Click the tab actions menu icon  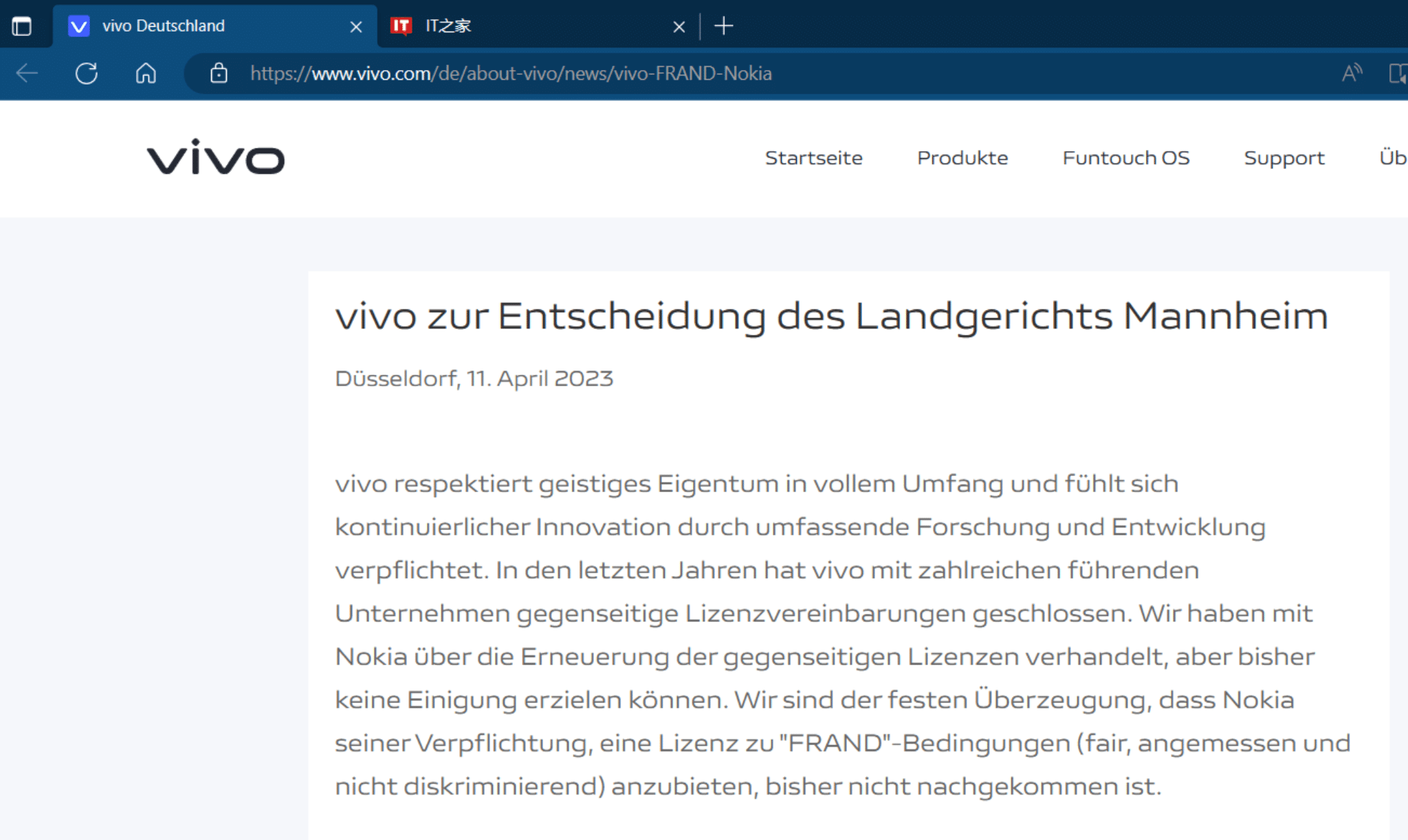(22, 26)
